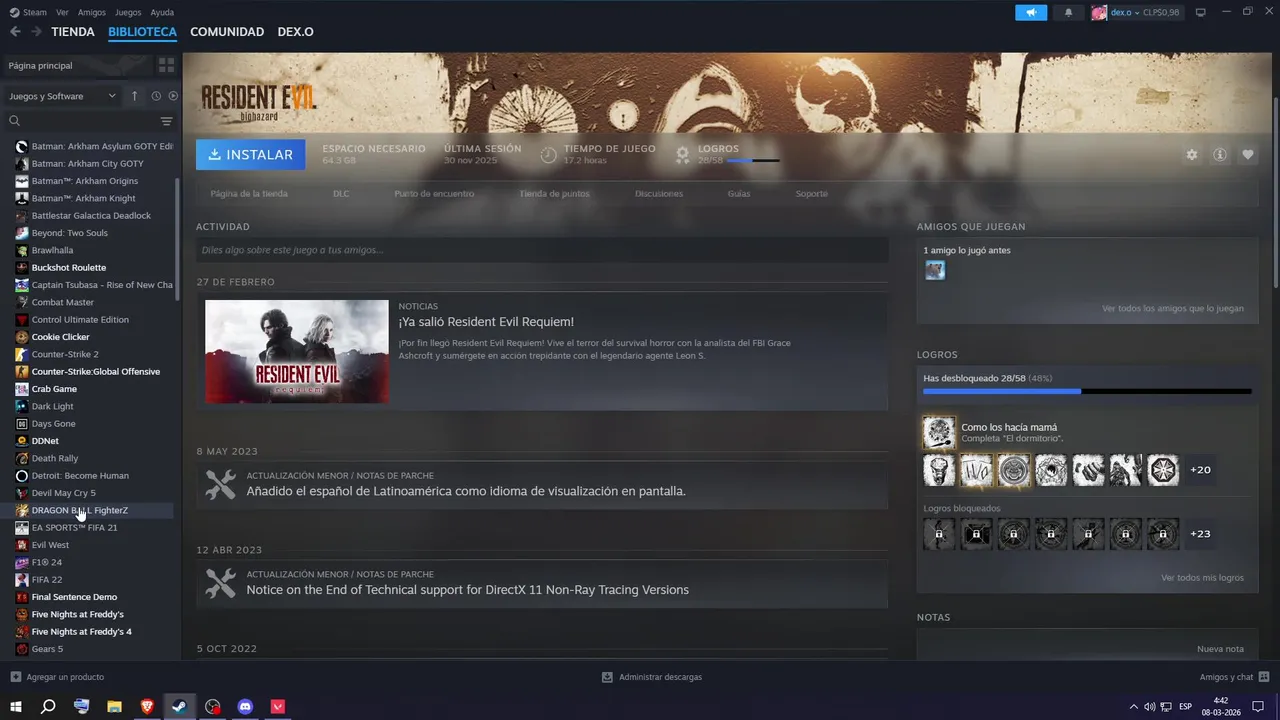
Task: Open friend avatar who played before
Action: pyautogui.click(x=935, y=270)
